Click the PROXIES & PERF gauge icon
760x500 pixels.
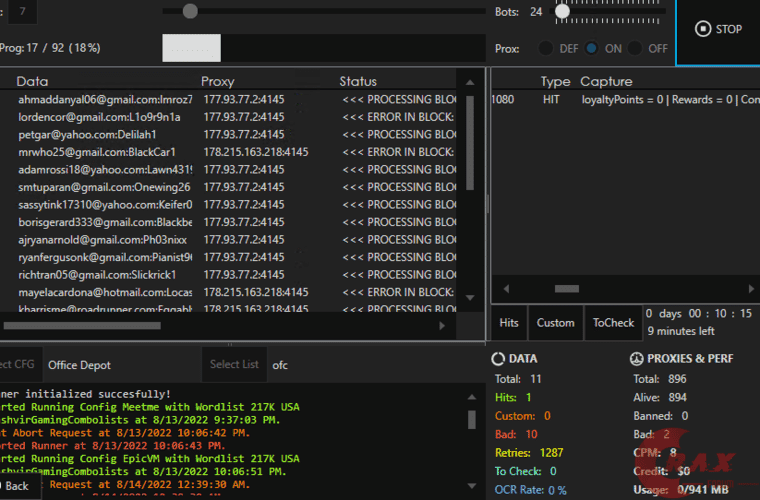(x=637, y=358)
